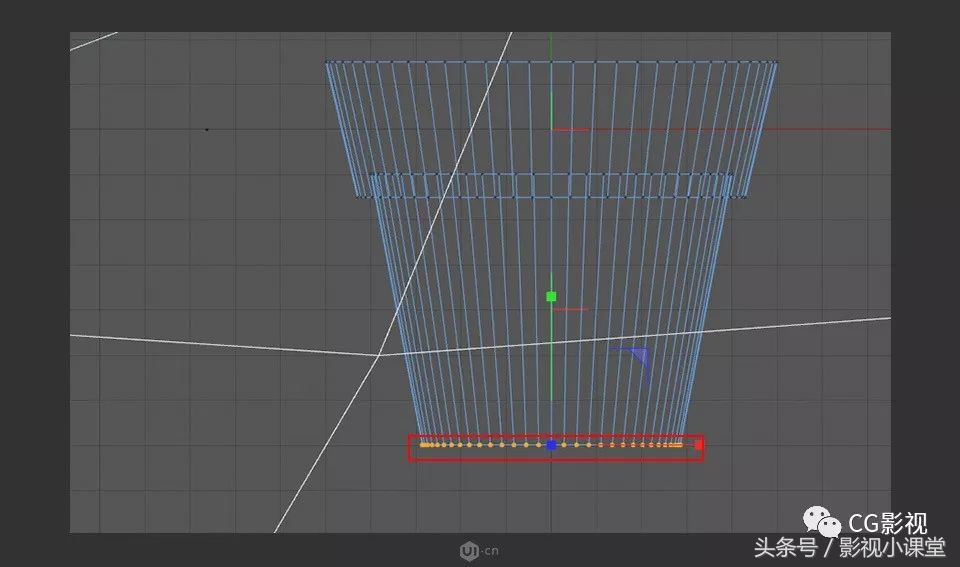Screen dimensions: 960x567
Task: Grab the green Y-axis square handle
Action: click(x=551, y=296)
